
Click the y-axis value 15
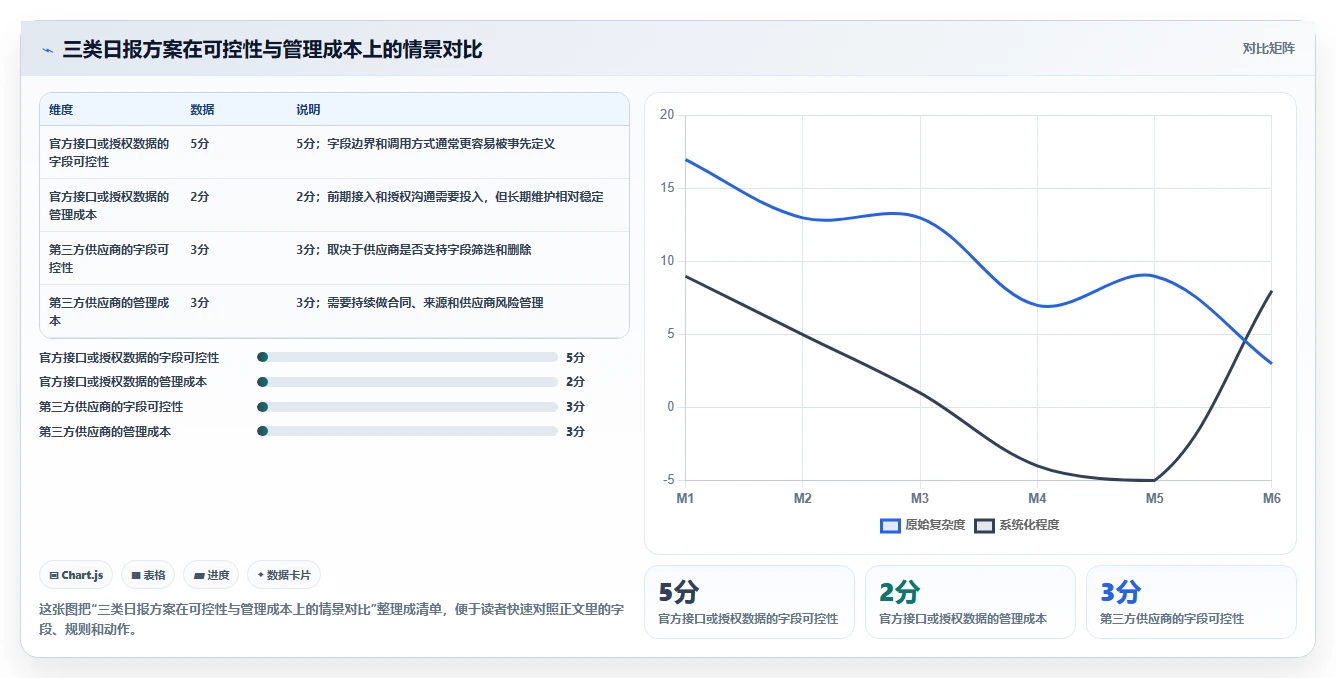point(667,188)
